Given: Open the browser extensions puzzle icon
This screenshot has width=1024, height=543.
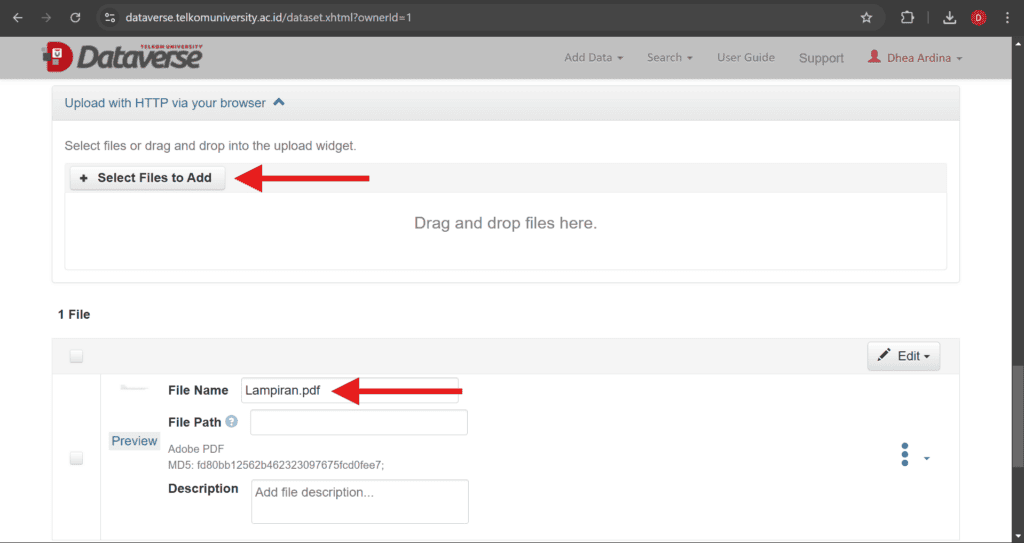Looking at the screenshot, I should [x=907, y=18].
